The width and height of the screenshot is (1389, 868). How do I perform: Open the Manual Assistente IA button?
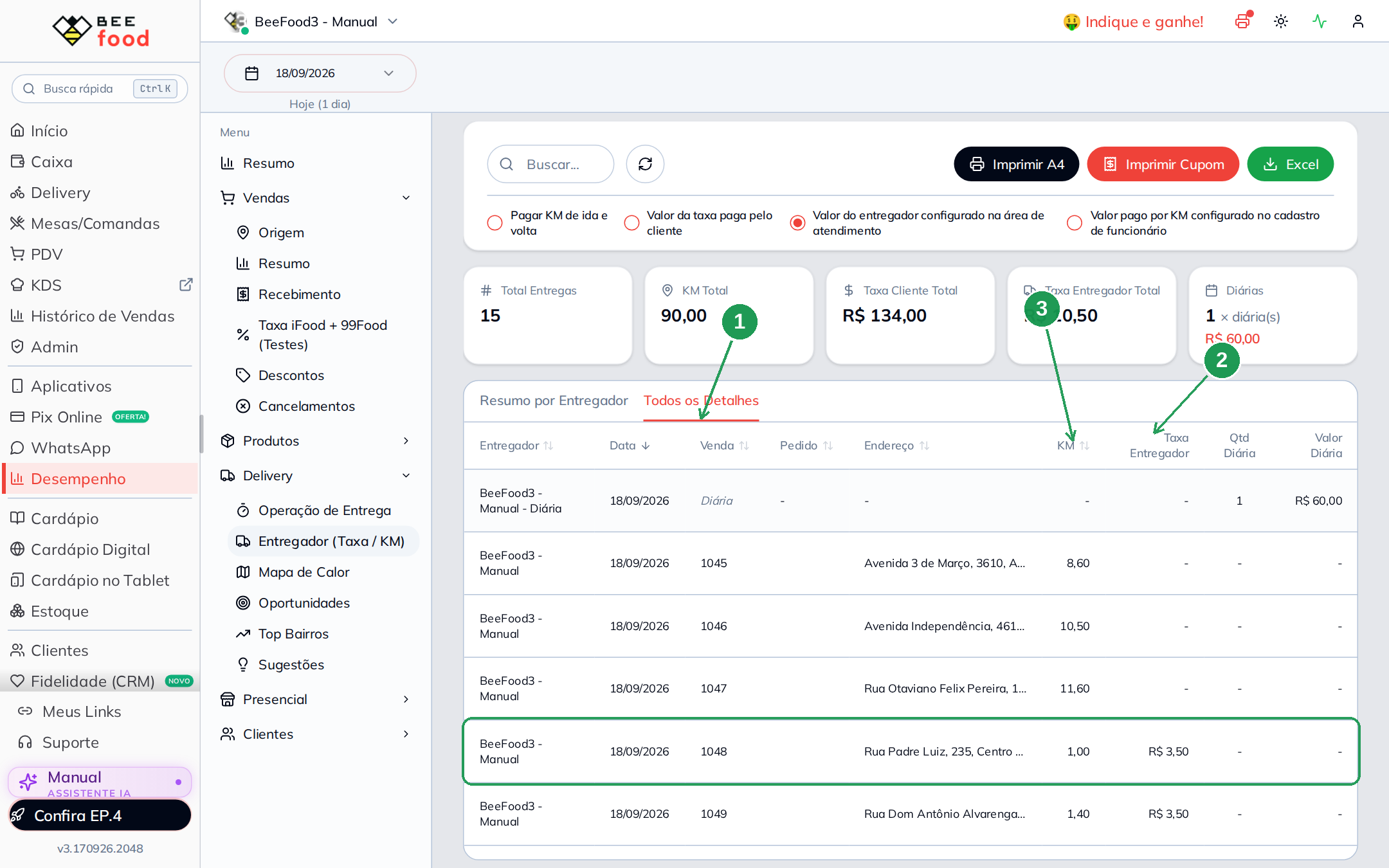100,782
